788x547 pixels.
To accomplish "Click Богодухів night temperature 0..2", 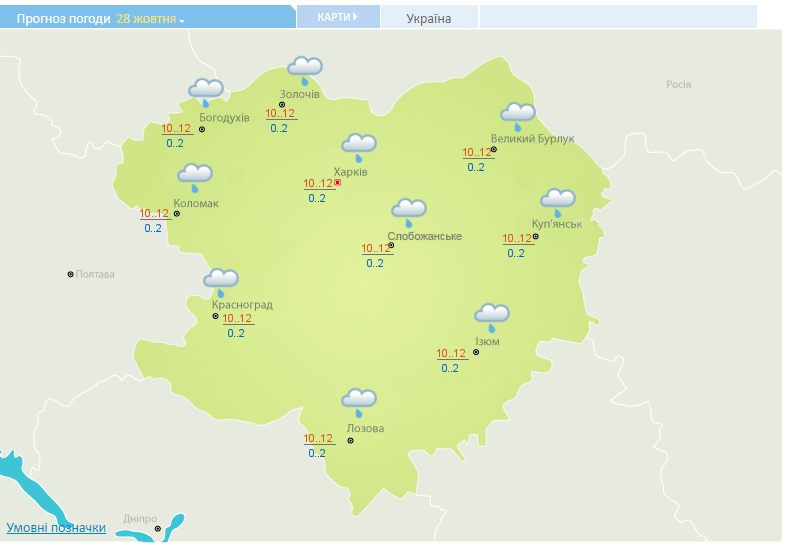I will 175,143.
